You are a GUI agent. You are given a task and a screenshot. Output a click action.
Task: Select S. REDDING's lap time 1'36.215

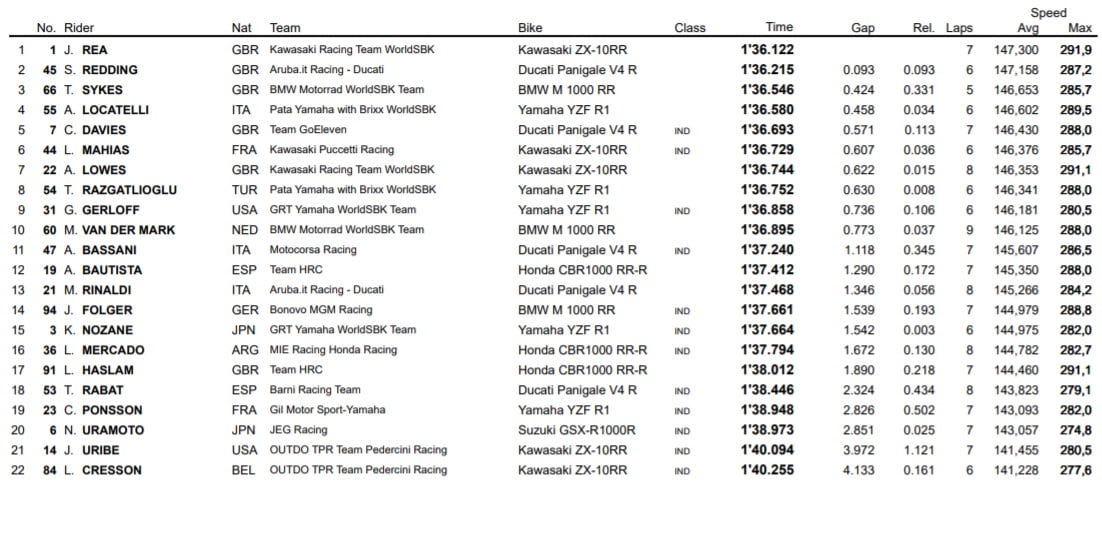point(768,70)
